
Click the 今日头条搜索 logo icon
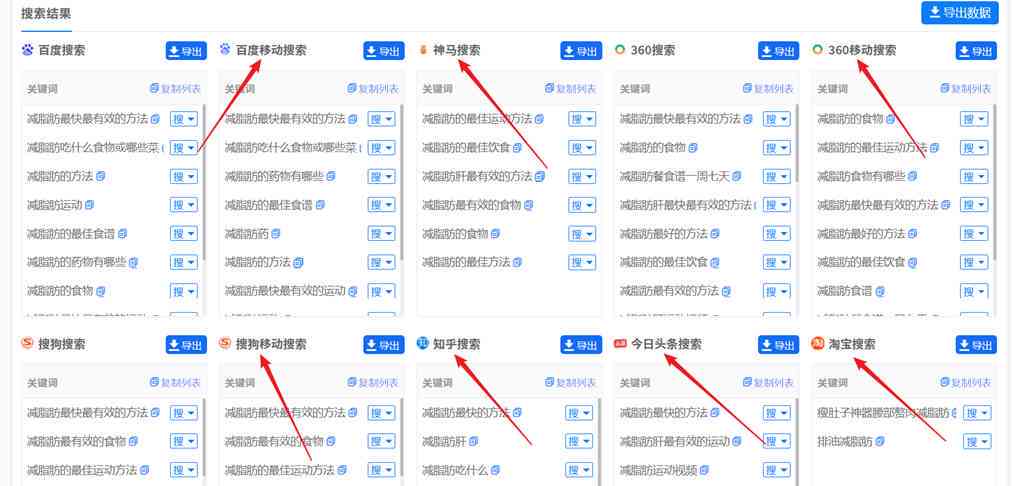(x=620, y=343)
